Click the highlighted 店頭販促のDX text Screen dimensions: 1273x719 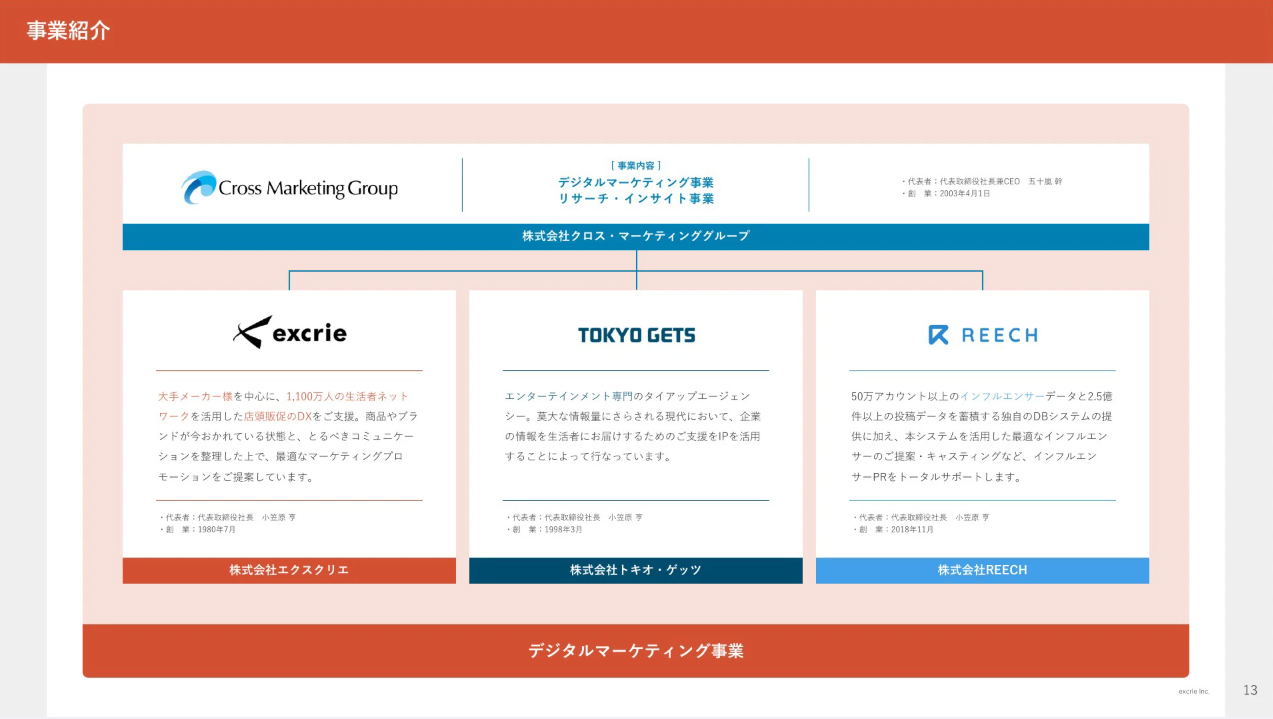(278, 416)
